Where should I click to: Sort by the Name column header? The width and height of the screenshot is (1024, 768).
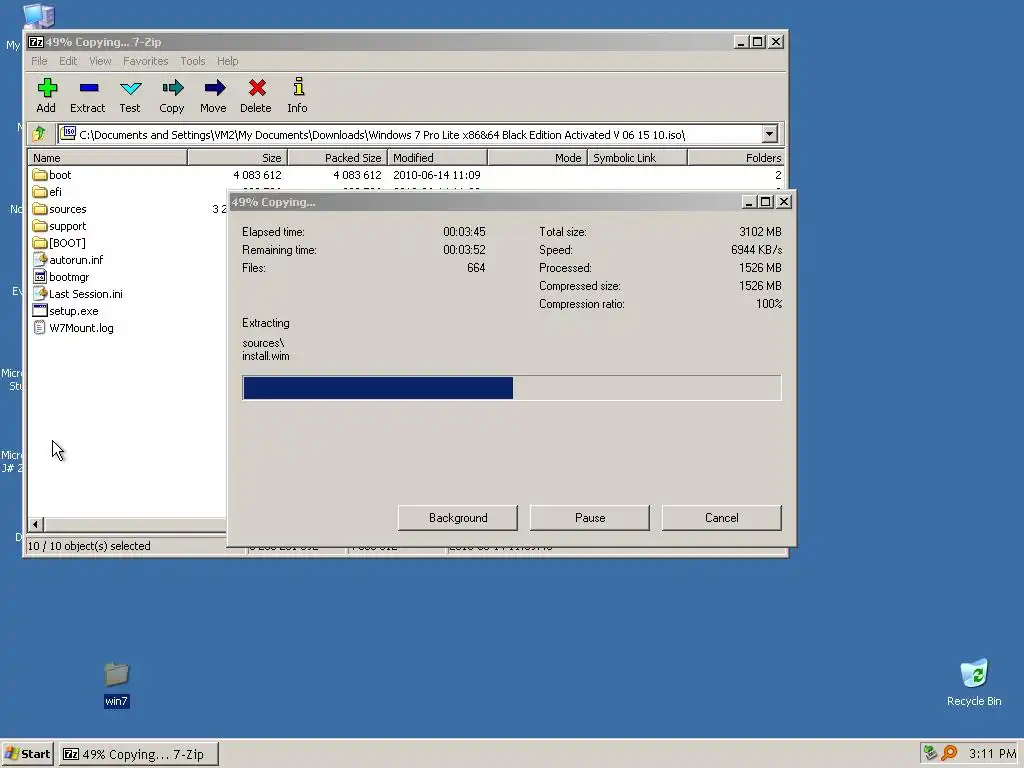pyautogui.click(x=107, y=157)
